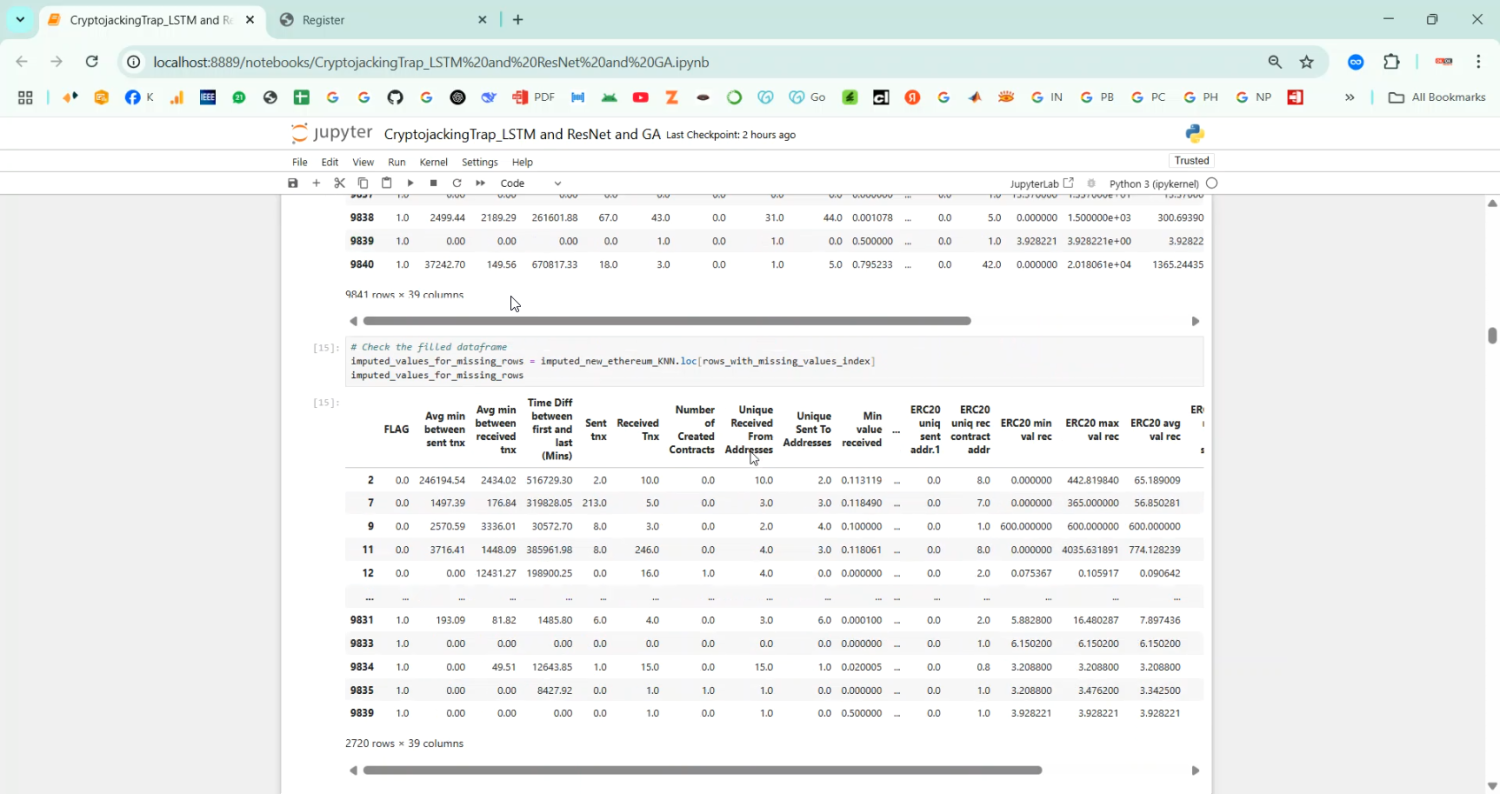Copy the selected cell

[363, 183]
